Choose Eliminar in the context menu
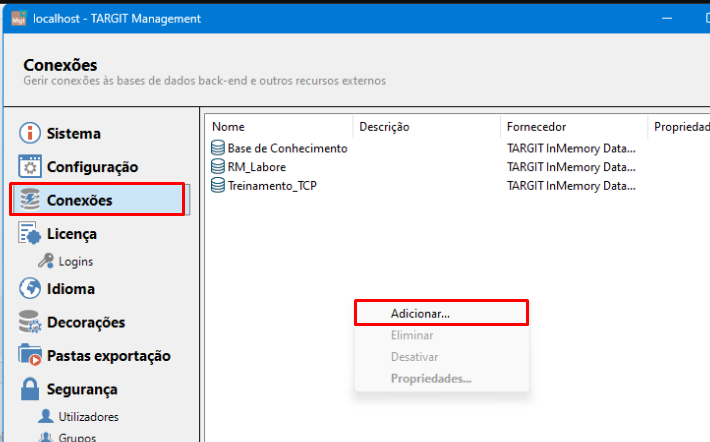This screenshot has width=710, height=442. point(441,335)
